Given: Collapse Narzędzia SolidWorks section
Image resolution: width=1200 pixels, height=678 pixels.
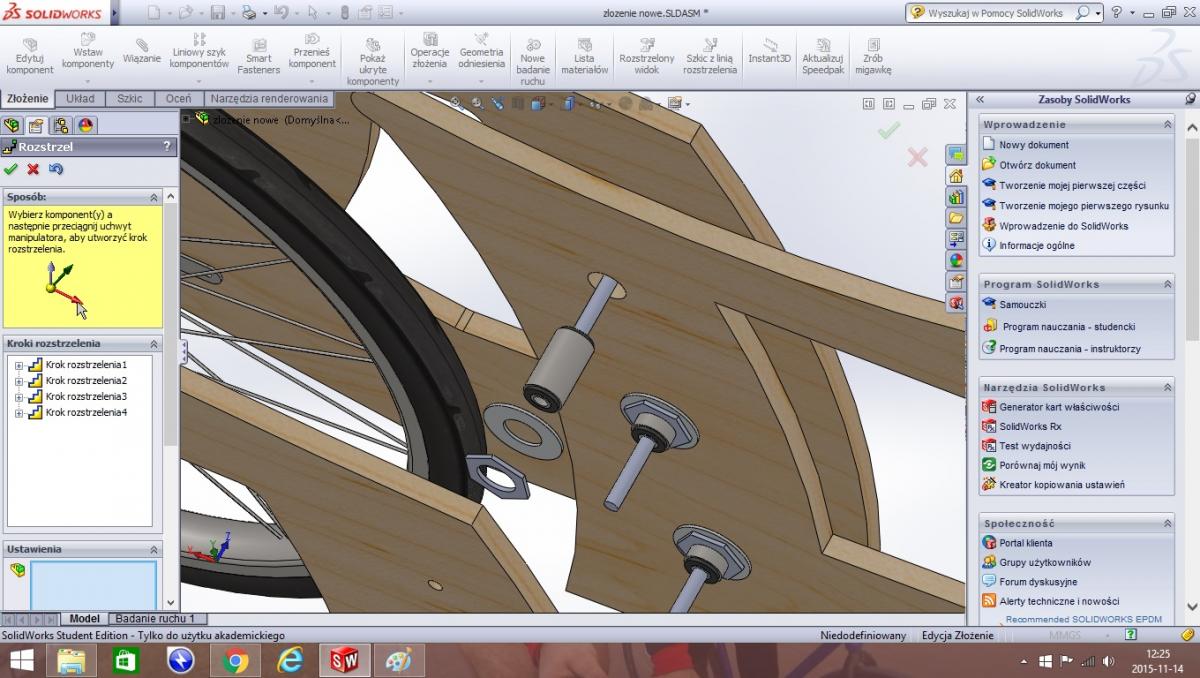Looking at the screenshot, I should click(1166, 387).
